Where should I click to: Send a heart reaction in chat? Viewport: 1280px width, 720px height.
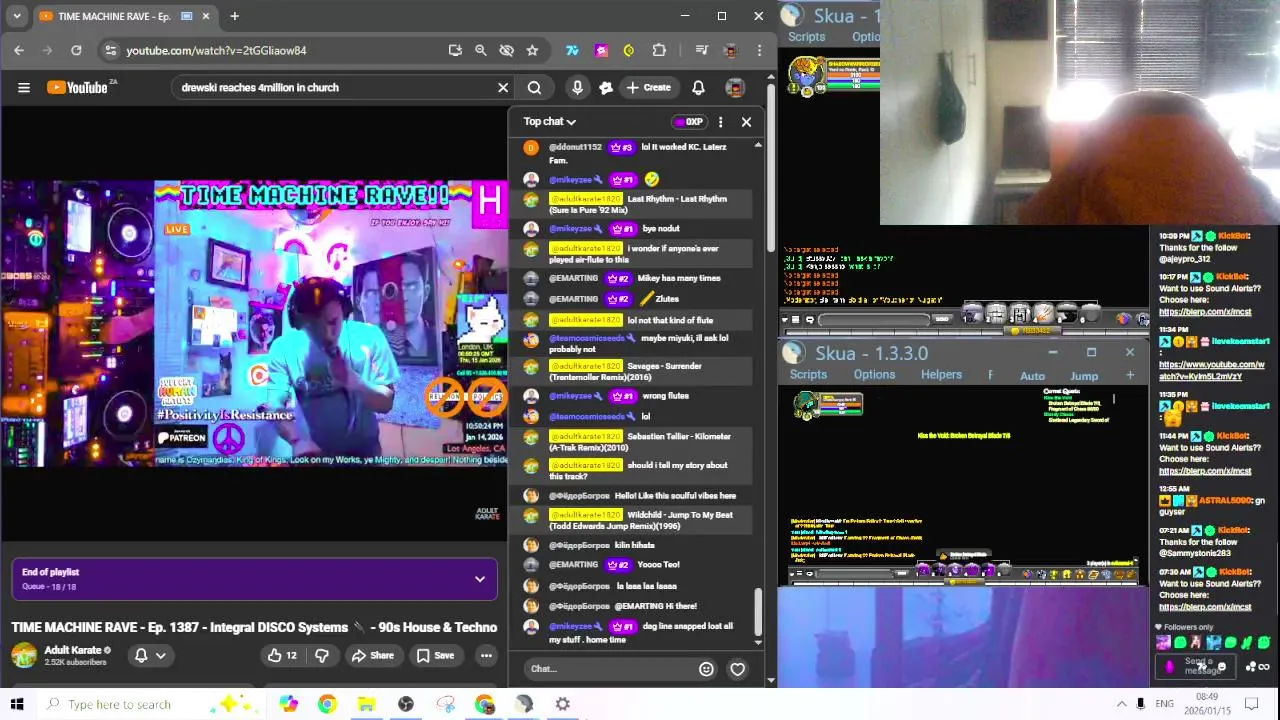click(x=737, y=669)
